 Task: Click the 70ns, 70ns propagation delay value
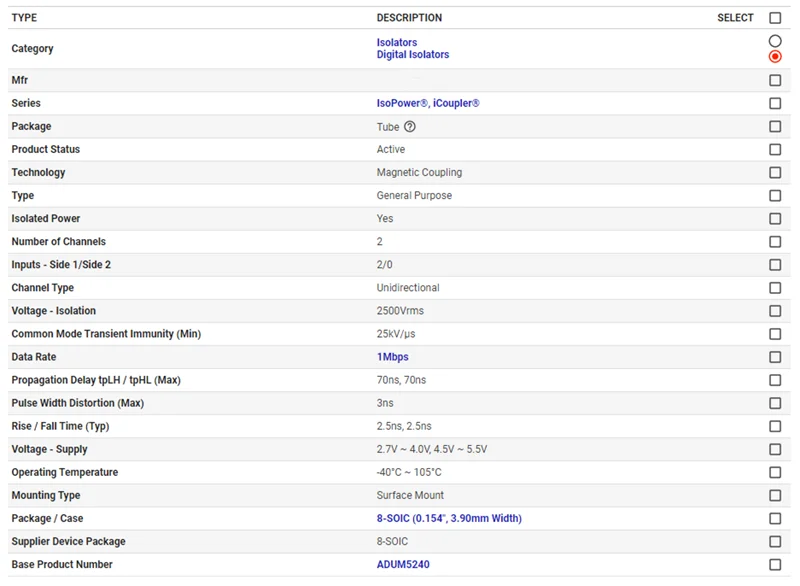pos(401,380)
